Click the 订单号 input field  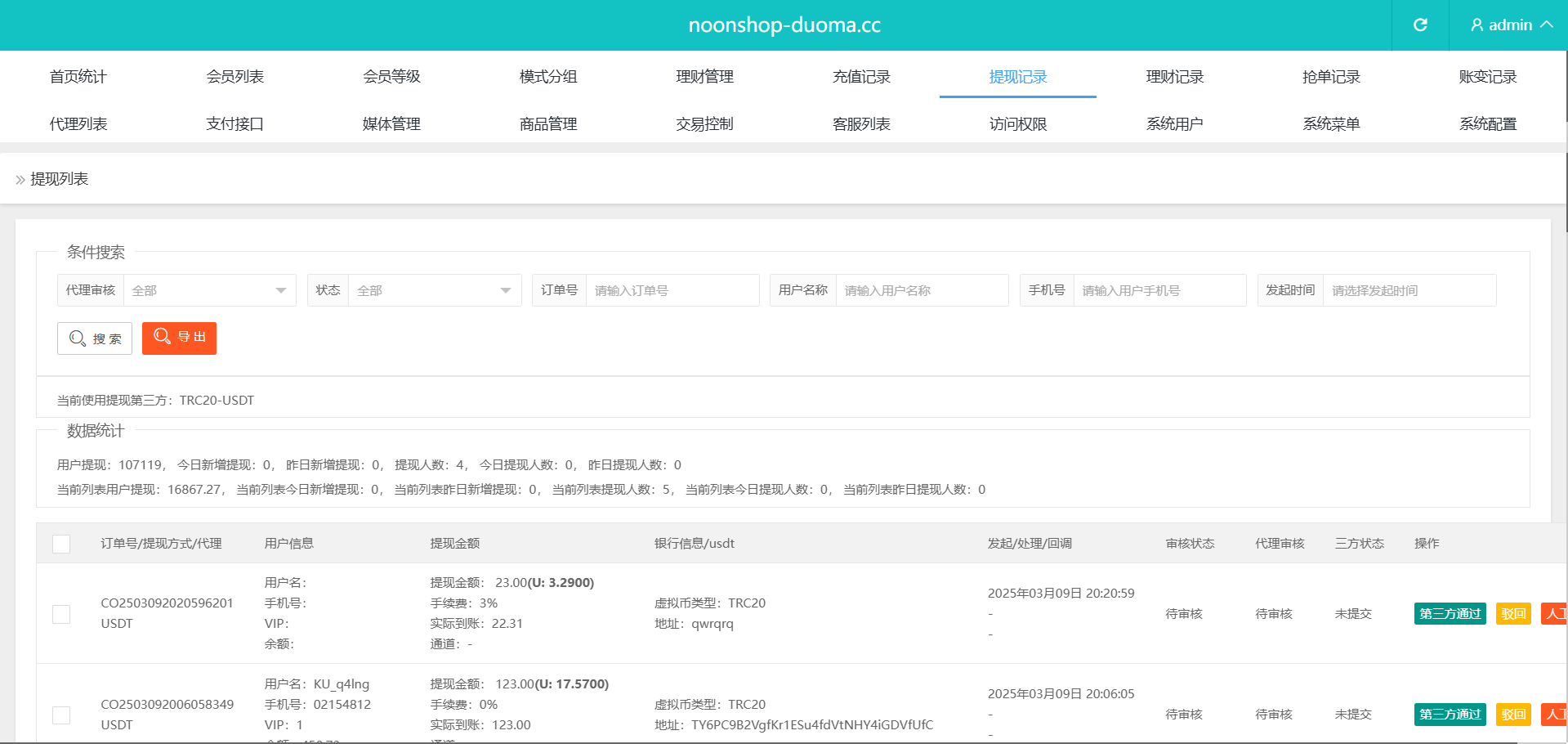point(672,290)
